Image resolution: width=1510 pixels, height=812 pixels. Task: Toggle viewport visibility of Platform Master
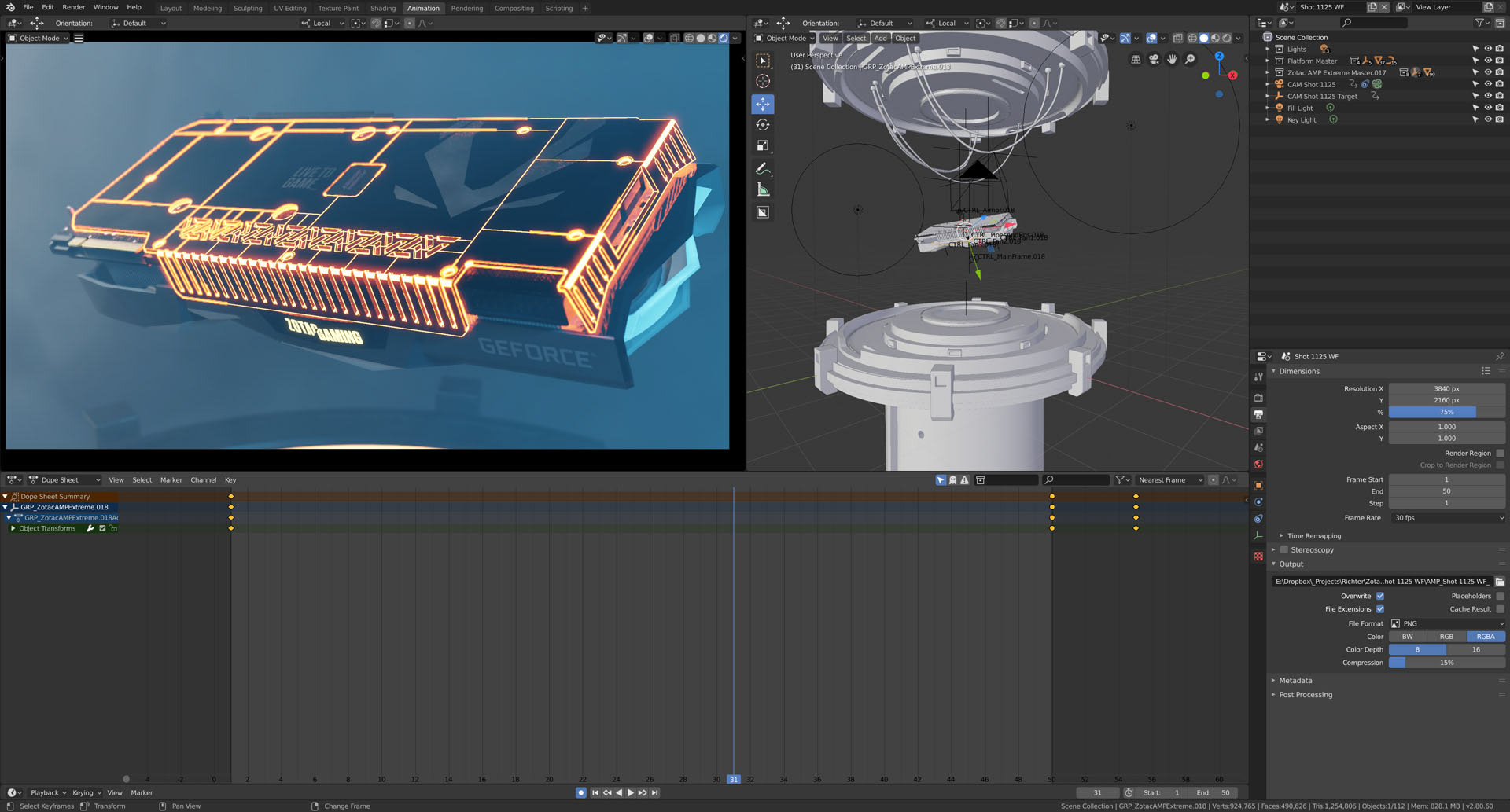click(1488, 61)
